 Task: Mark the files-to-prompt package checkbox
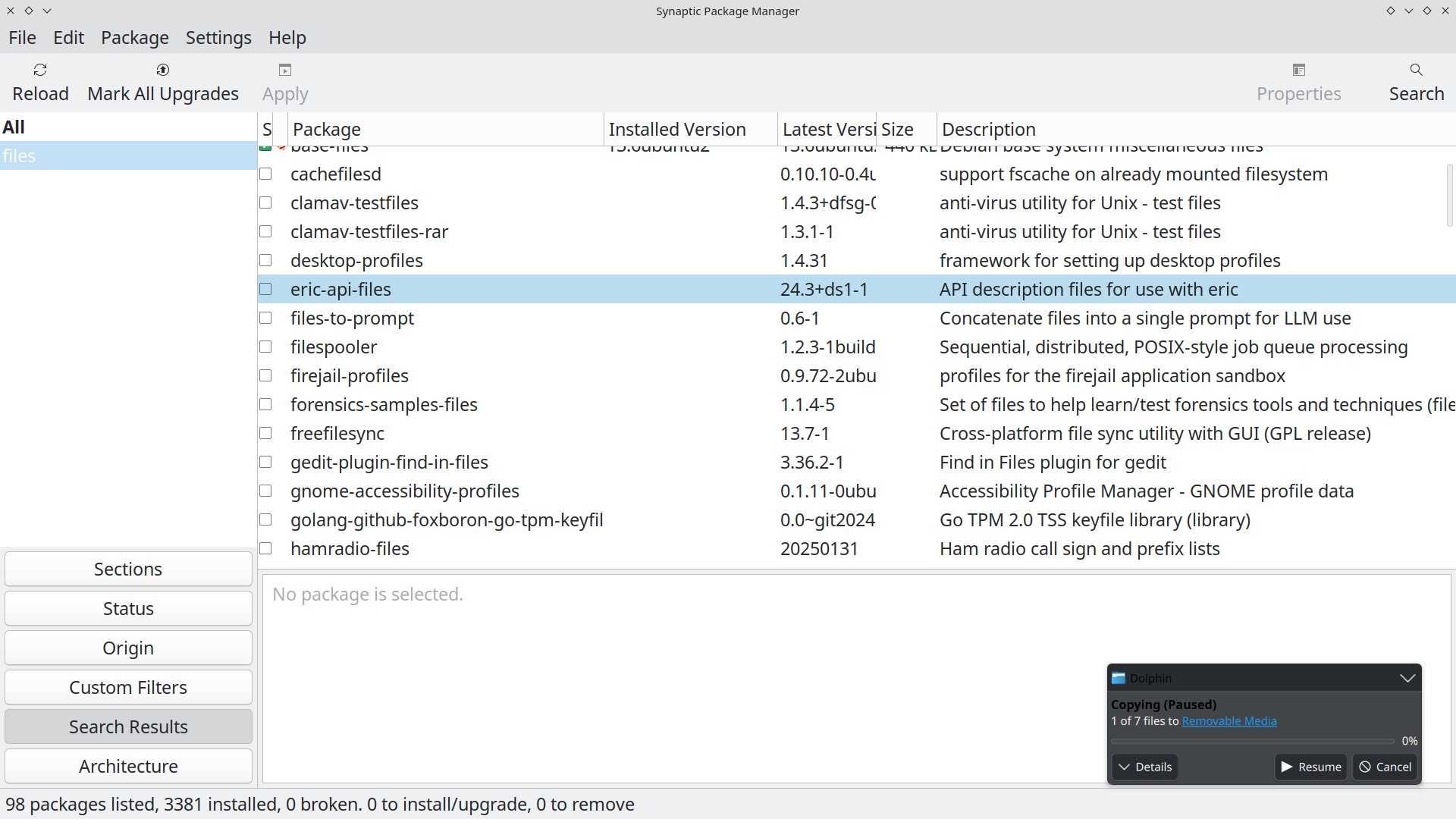click(265, 318)
